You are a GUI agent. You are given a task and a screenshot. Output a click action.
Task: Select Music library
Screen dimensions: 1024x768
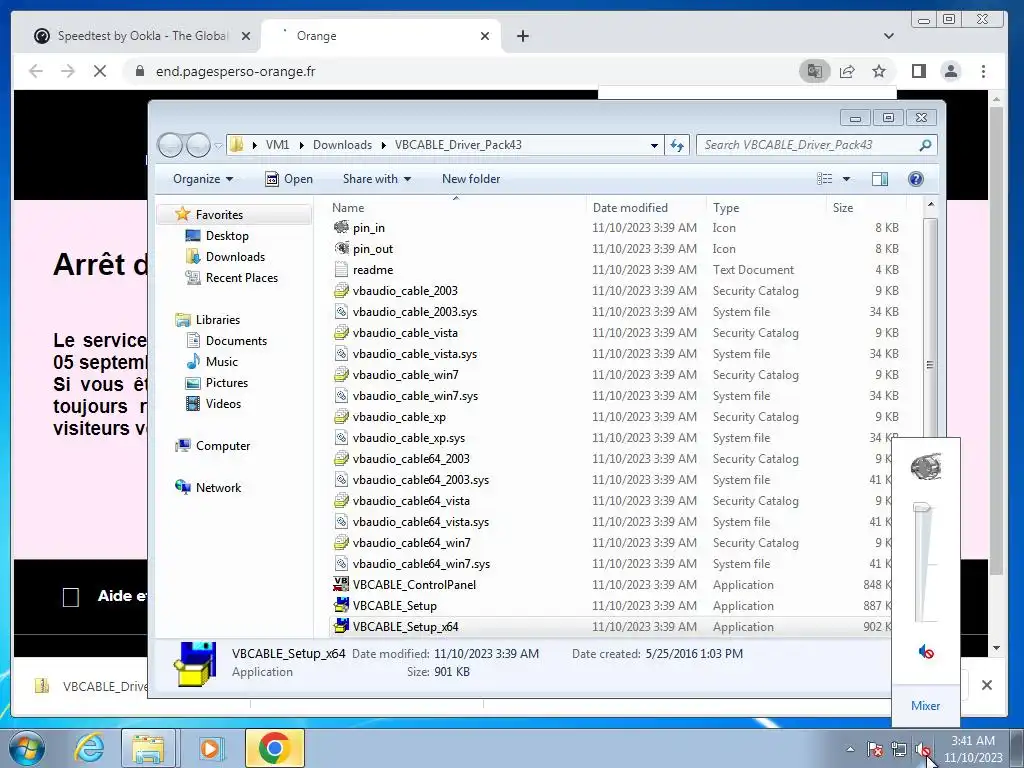click(x=212, y=361)
